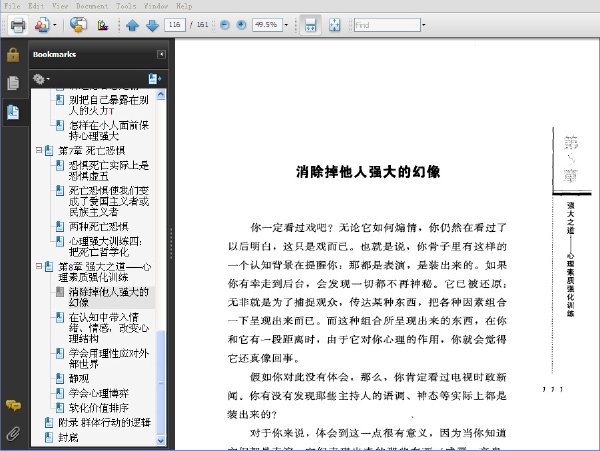600x451 pixels.
Task: Go to next page with down arrow
Action: (152, 26)
